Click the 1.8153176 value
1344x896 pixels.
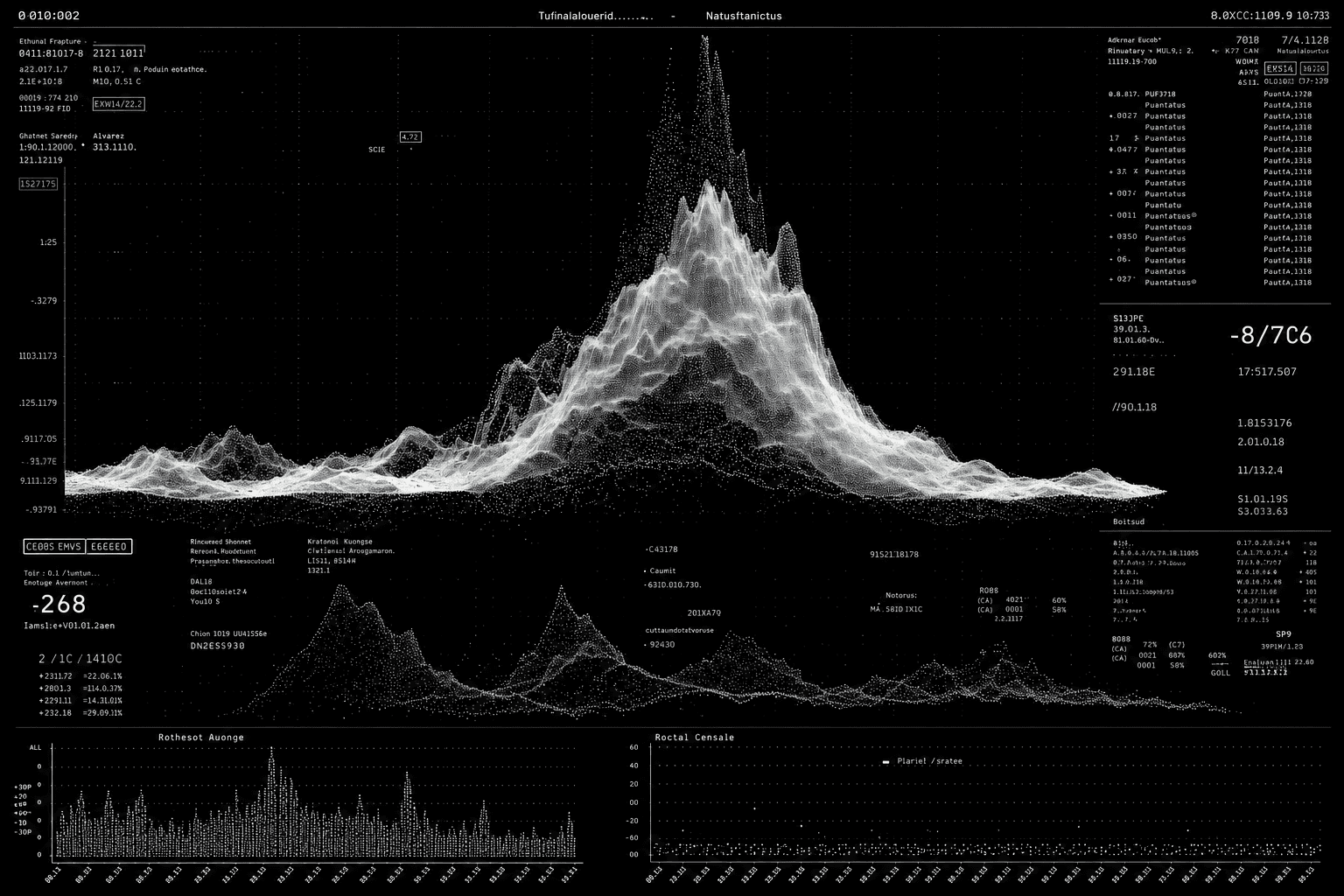click(x=1264, y=423)
